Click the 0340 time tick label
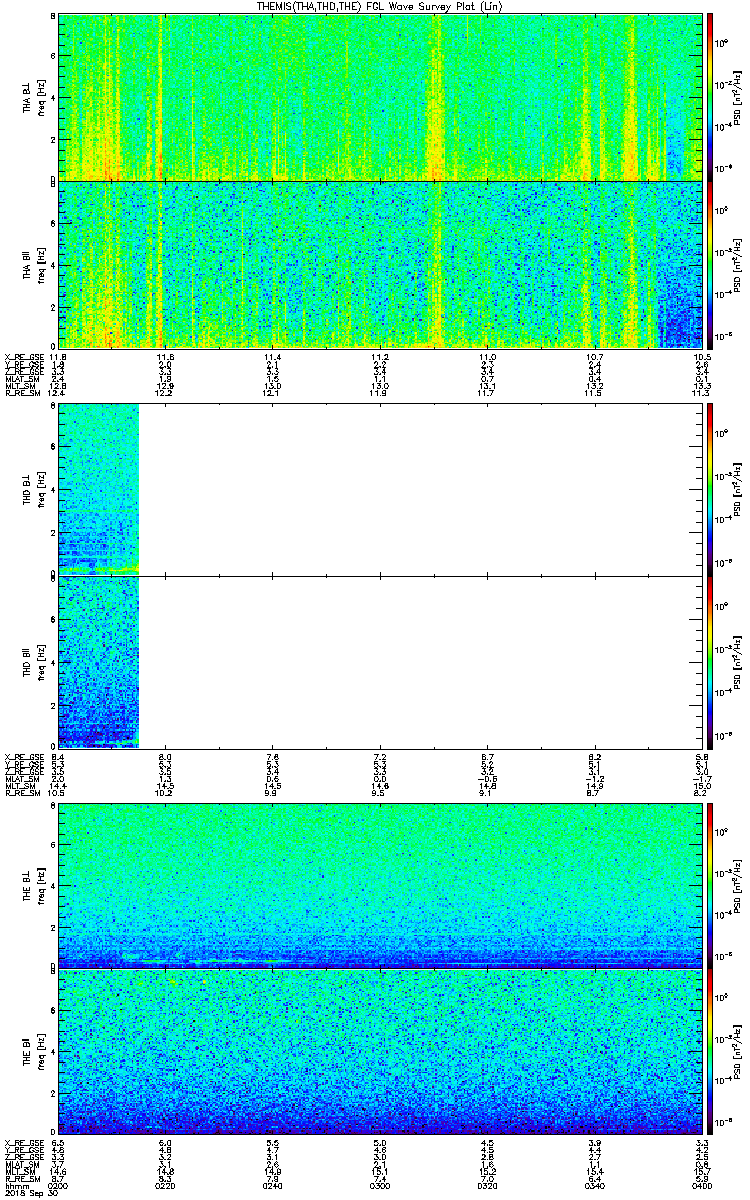Screen dimensions: 750x1200 [596, 1185]
